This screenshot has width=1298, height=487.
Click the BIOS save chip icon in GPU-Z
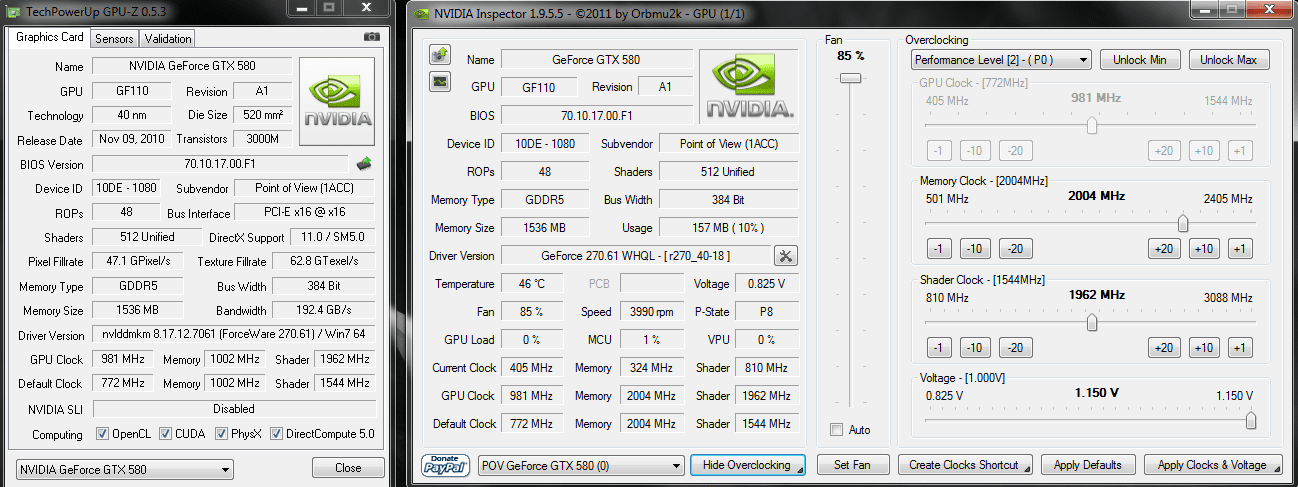point(365,163)
